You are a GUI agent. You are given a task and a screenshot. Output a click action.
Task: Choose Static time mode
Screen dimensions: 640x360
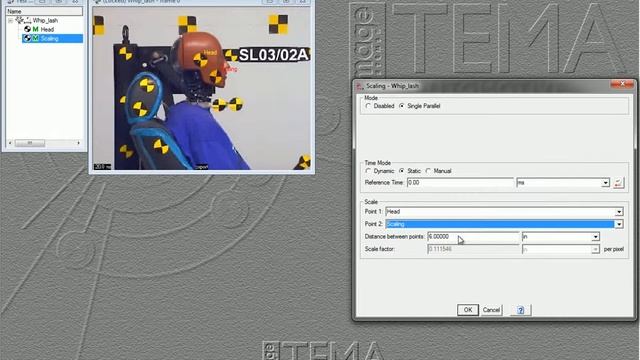402,171
